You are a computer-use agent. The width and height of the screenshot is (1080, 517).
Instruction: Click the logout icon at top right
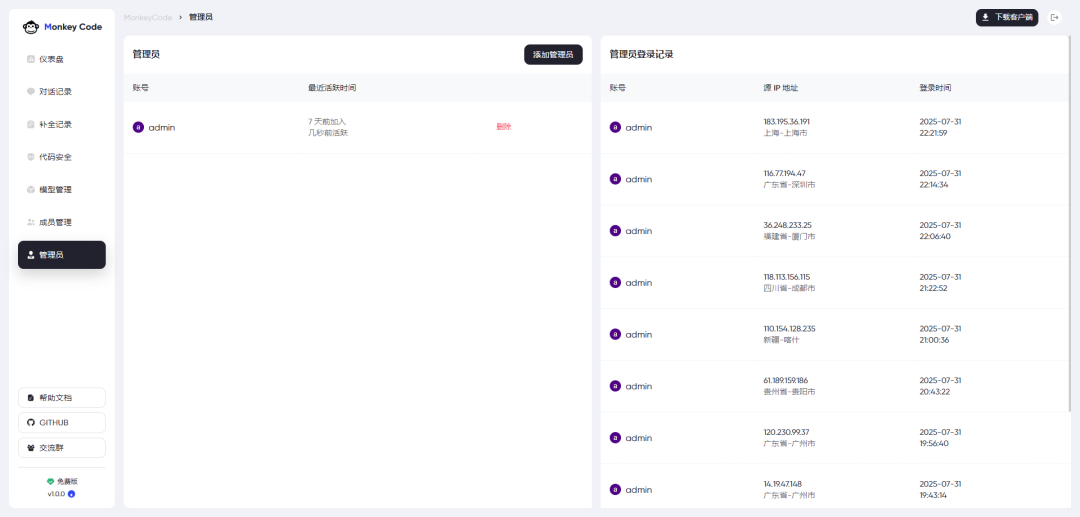(1055, 17)
